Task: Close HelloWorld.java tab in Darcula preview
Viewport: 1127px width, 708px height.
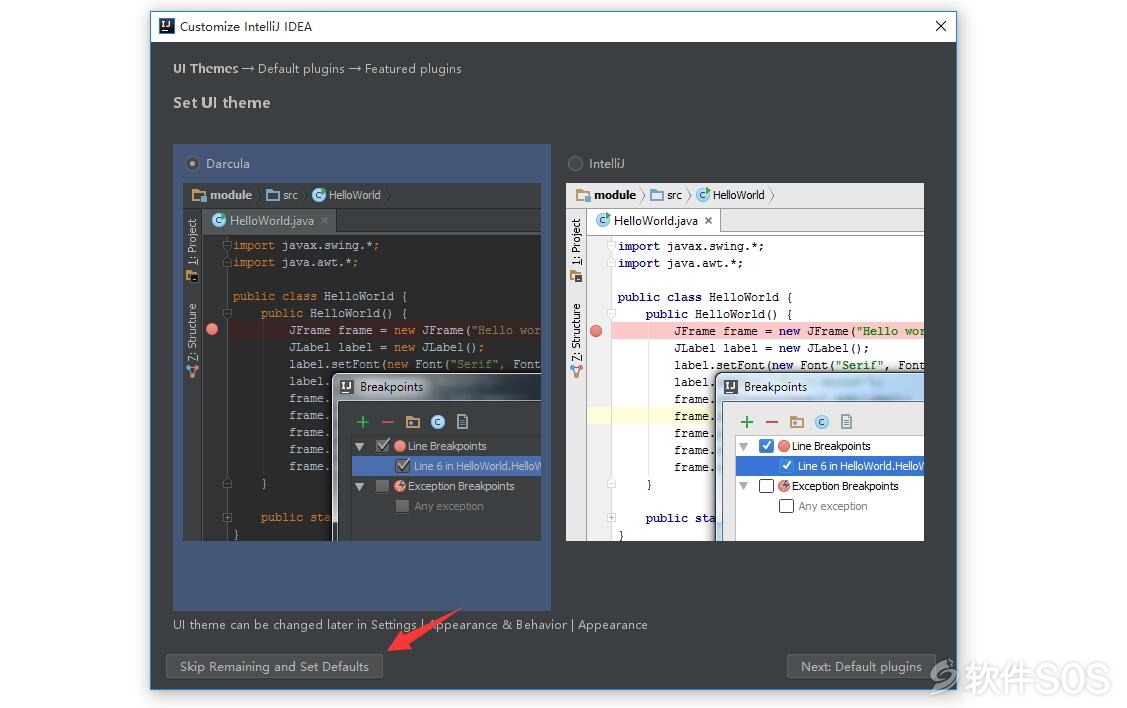Action: pos(324,221)
